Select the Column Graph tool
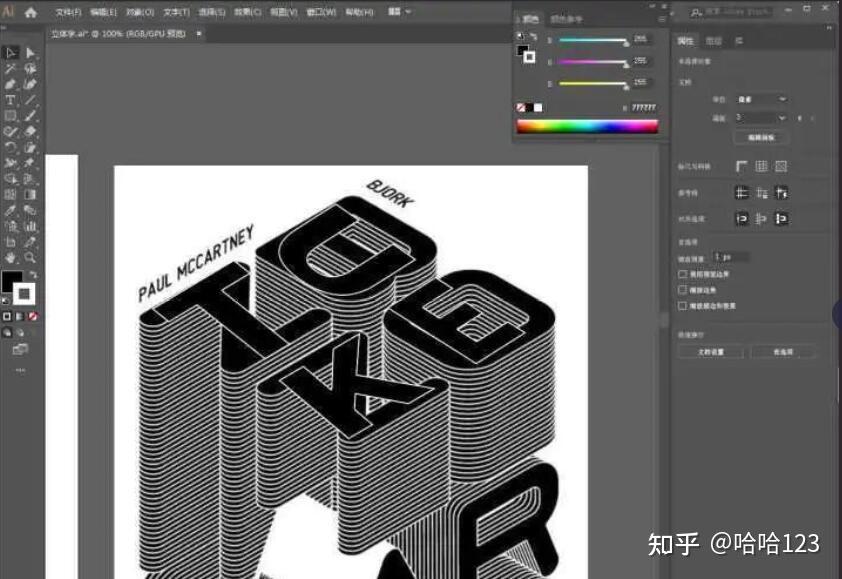842x579 pixels. (30, 226)
